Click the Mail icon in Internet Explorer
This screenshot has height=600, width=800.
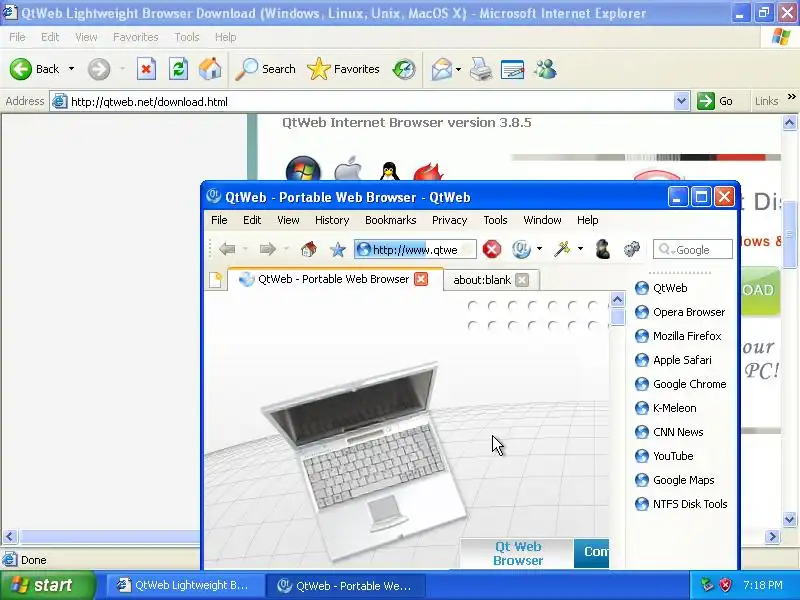tap(441, 69)
